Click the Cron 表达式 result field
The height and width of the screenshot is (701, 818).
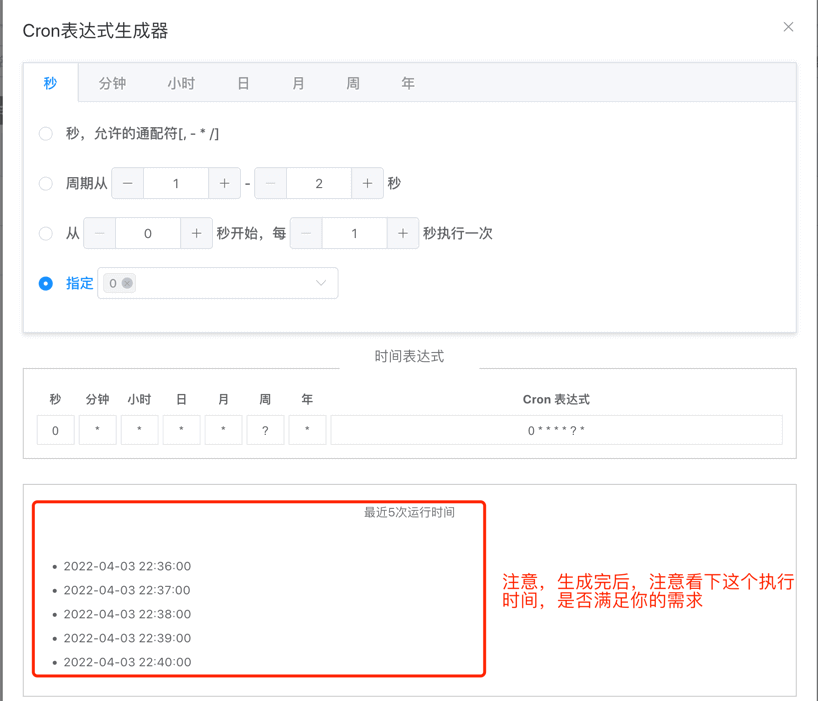click(556, 431)
